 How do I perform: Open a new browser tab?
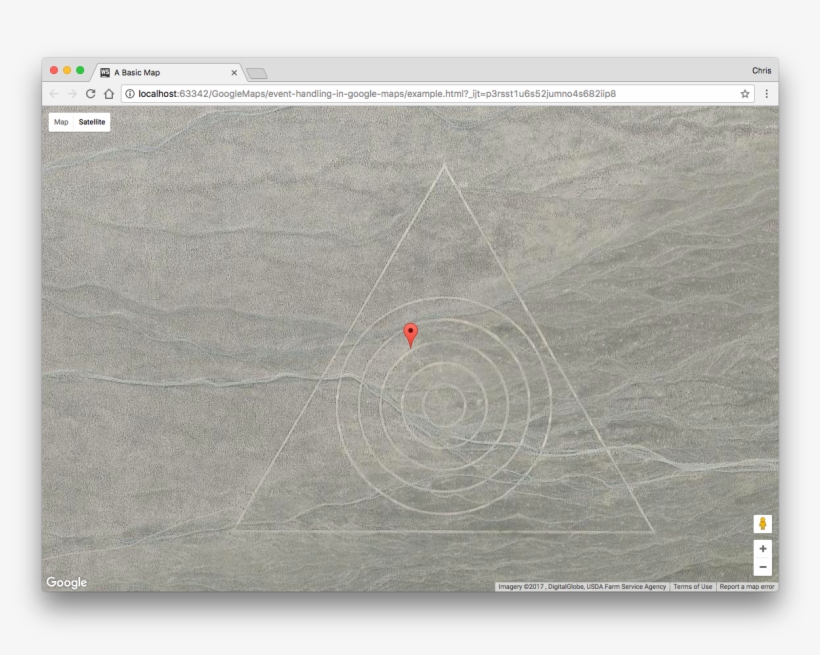tap(256, 73)
